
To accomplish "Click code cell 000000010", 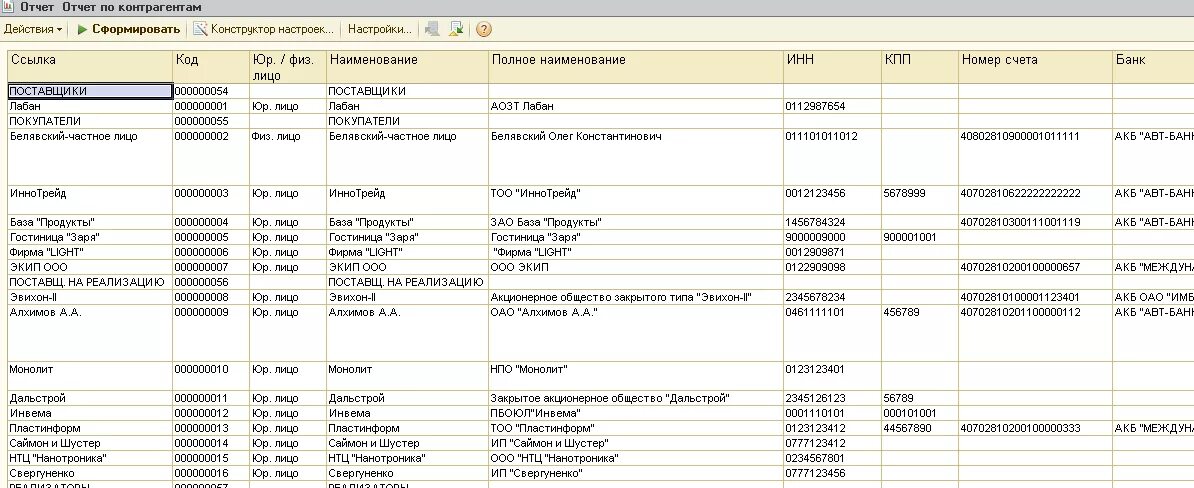I will 211,376.
